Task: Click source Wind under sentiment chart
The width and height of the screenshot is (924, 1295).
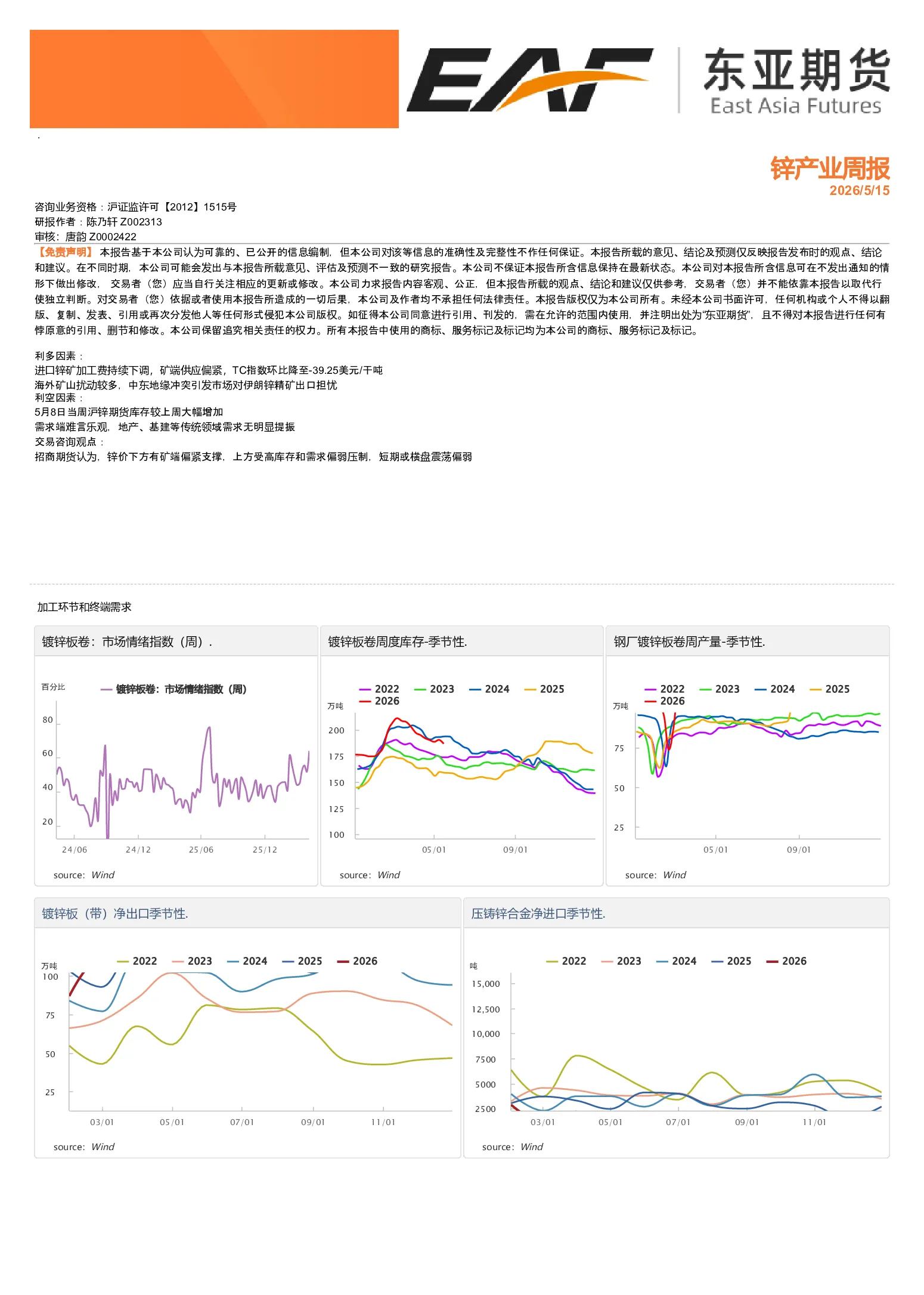Action: point(84,875)
